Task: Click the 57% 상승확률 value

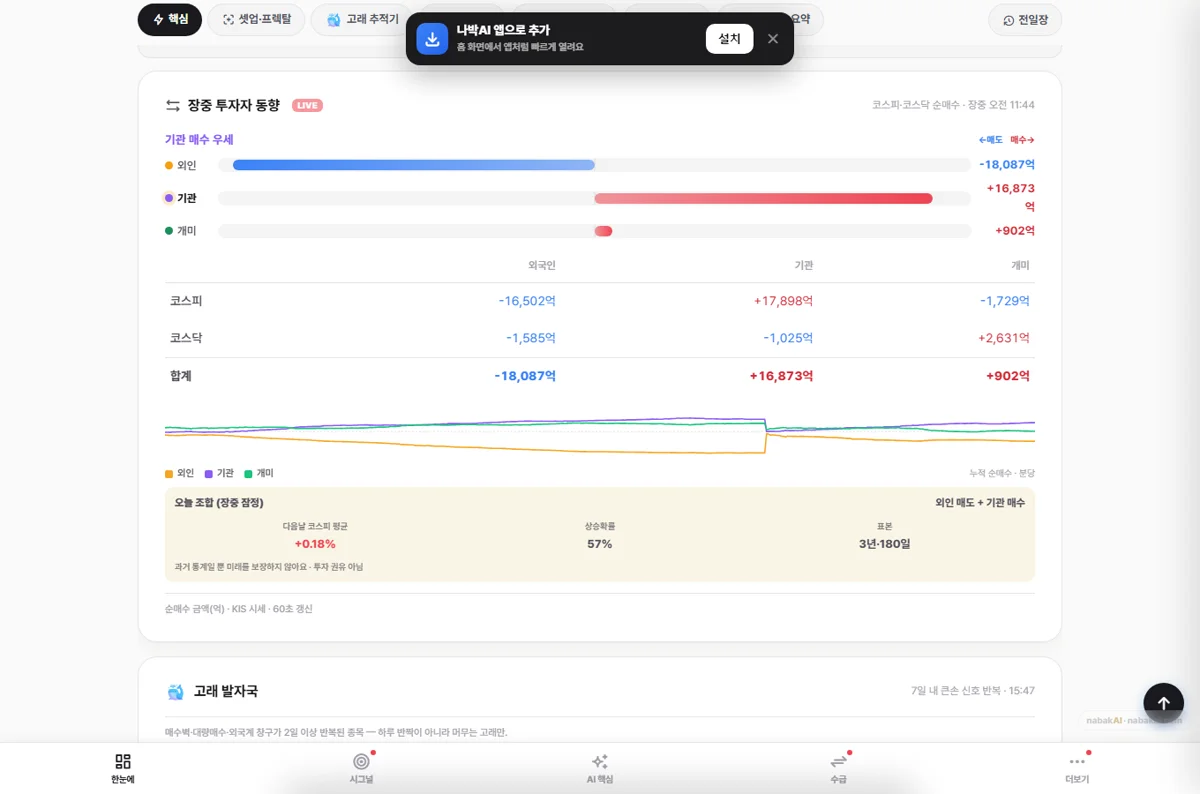Action: pyautogui.click(x=600, y=544)
